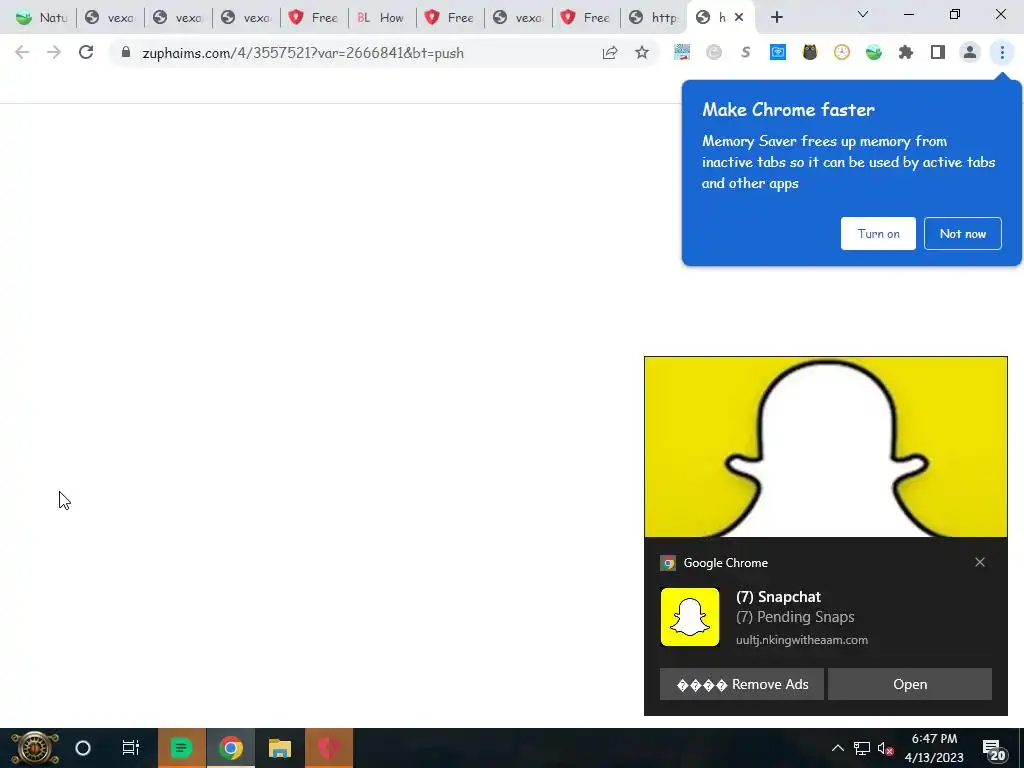Turn on Memory Saver

[x=878, y=234]
